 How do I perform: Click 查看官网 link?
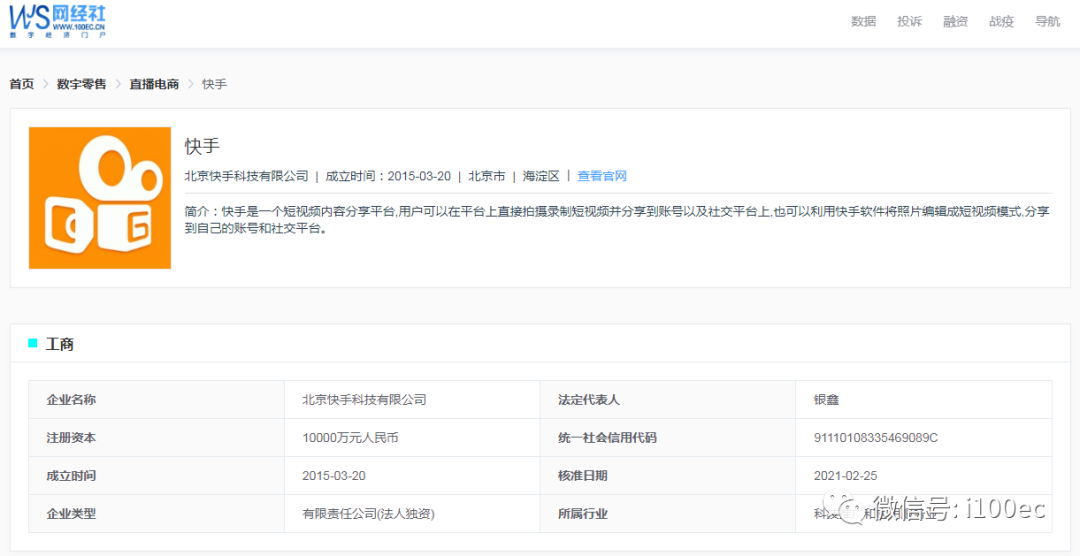coord(602,176)
